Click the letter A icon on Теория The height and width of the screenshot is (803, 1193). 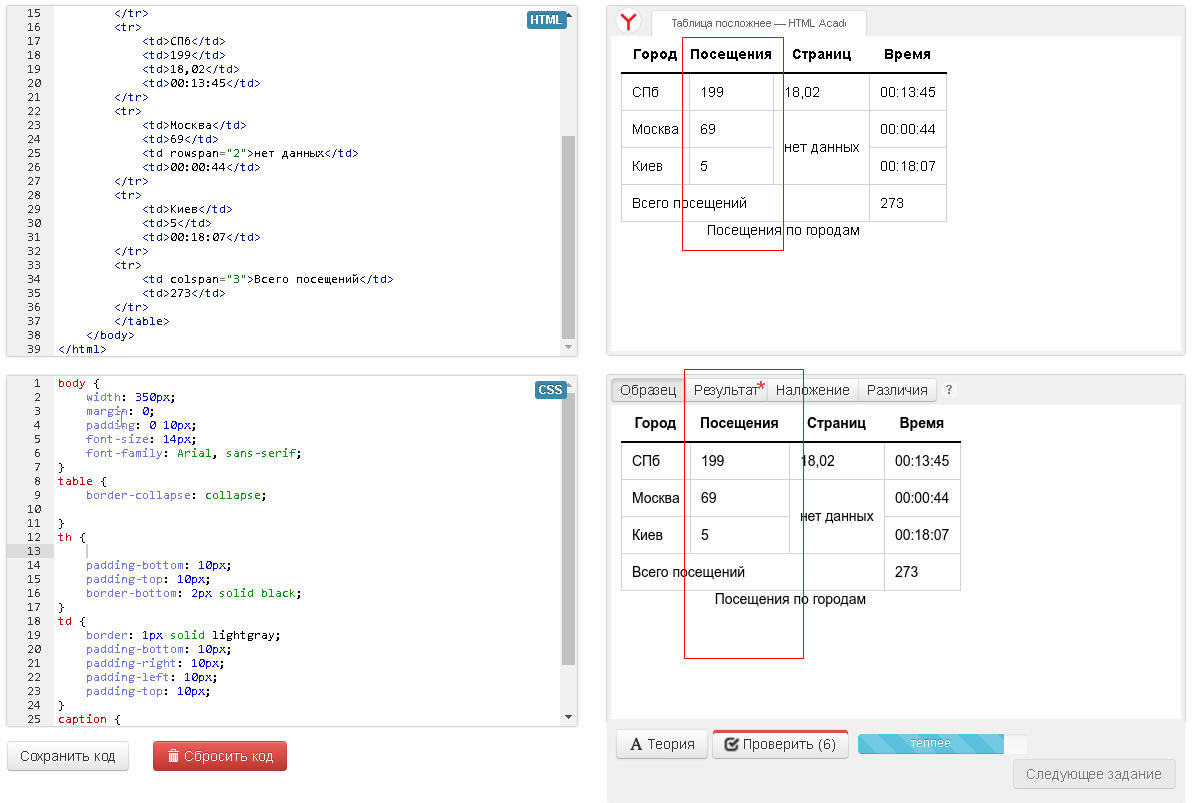(x=635, y=744)
